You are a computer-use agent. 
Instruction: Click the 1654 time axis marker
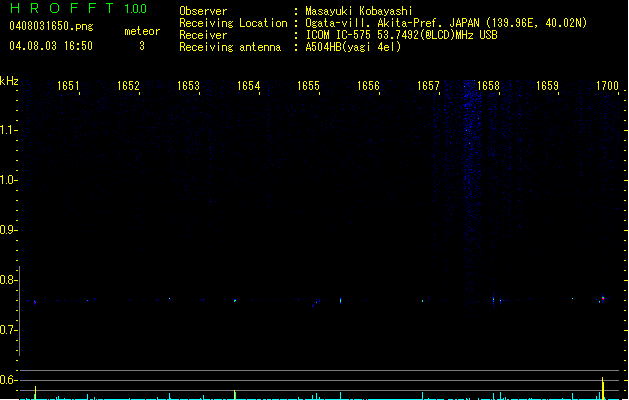coord(248,86)
